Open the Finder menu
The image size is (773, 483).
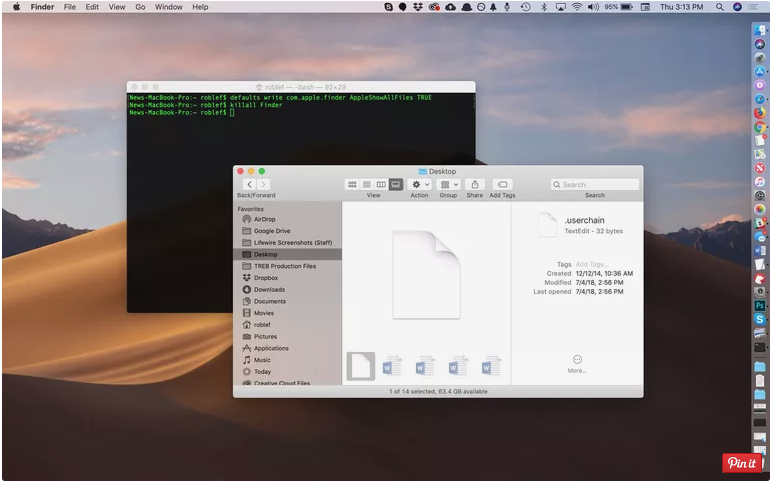tap(42, 7)
